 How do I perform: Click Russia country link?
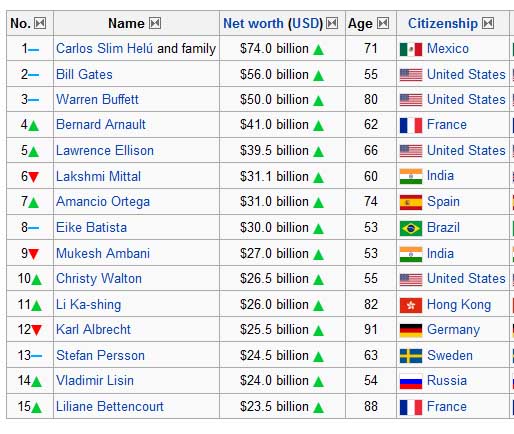(x=447, y=380)
